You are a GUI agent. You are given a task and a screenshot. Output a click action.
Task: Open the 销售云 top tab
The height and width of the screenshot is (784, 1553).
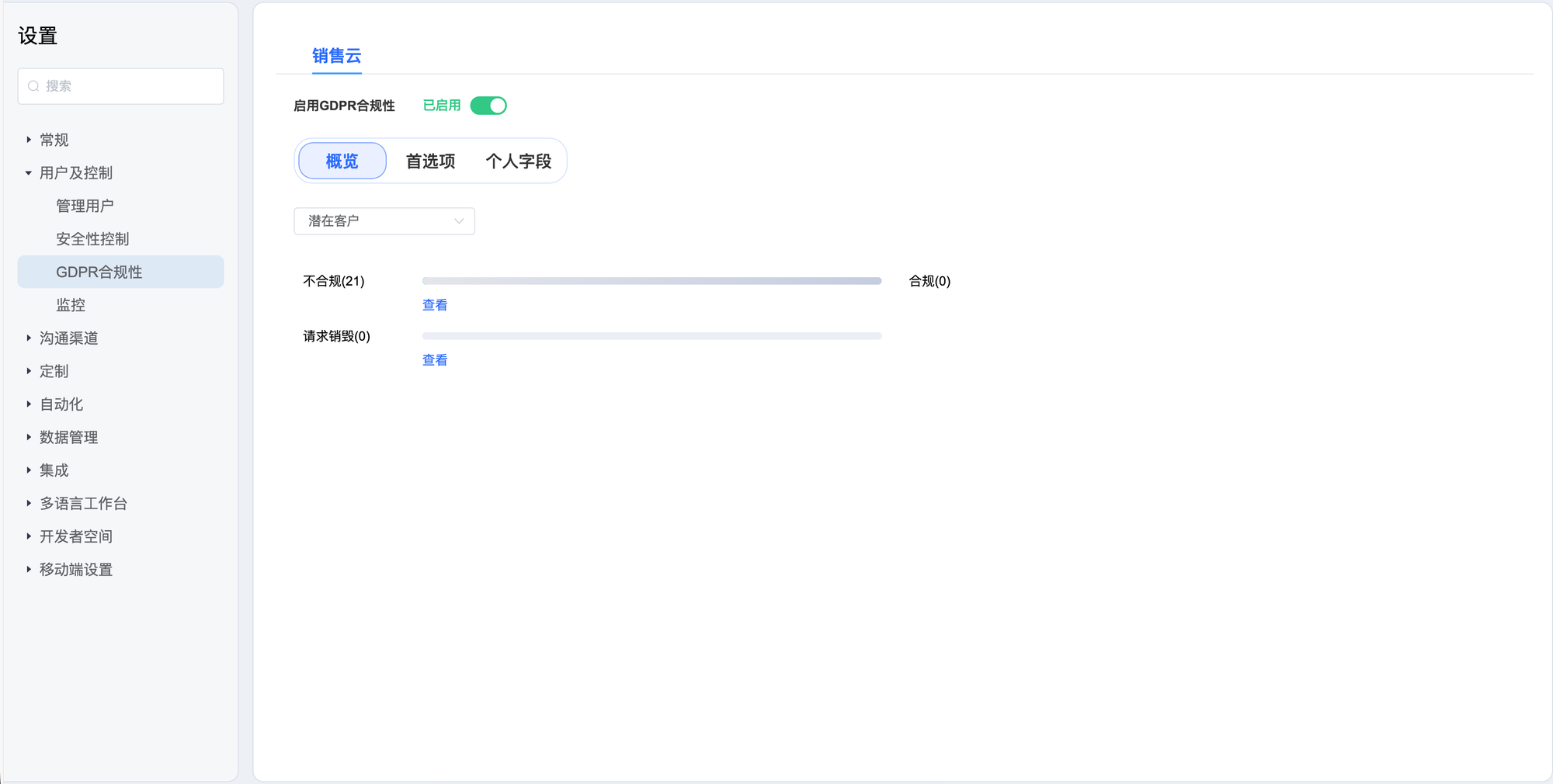(336, 56)
